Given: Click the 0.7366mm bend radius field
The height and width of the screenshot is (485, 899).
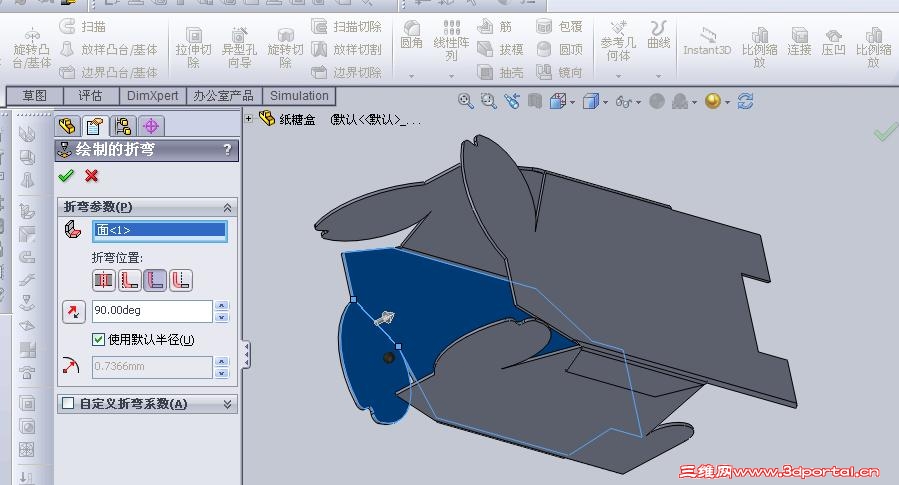Looking at the screenshot, I should coord(152,367).
